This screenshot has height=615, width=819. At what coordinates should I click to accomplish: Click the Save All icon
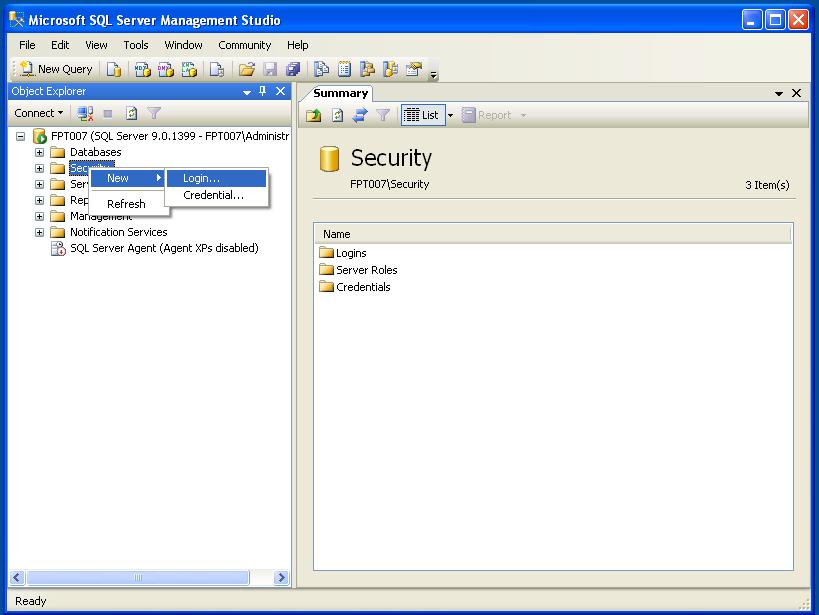click(x=293, y=69)
